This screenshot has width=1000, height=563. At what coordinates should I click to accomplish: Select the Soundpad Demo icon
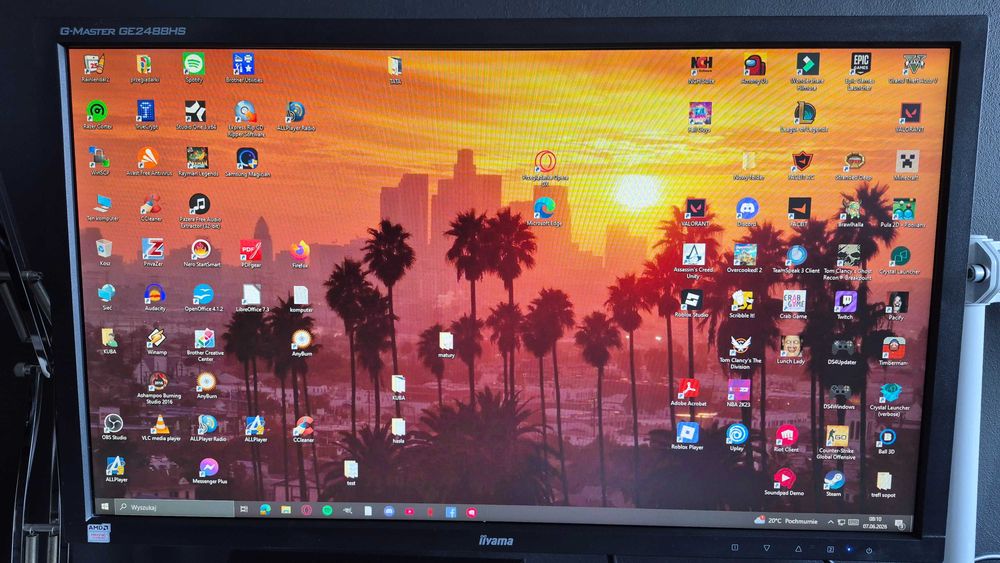click(784, 482)
